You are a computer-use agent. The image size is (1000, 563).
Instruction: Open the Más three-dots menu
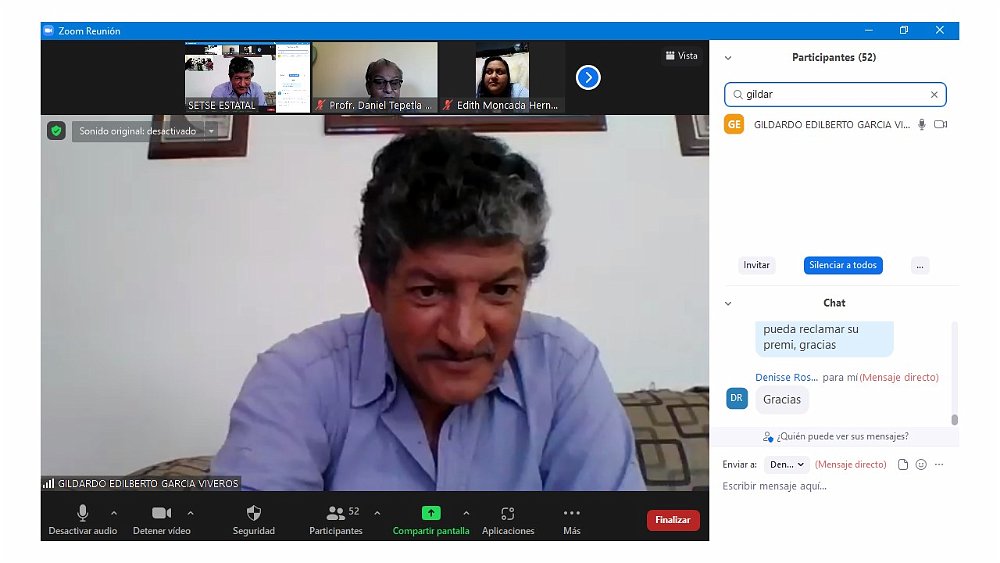click(572, 513)
